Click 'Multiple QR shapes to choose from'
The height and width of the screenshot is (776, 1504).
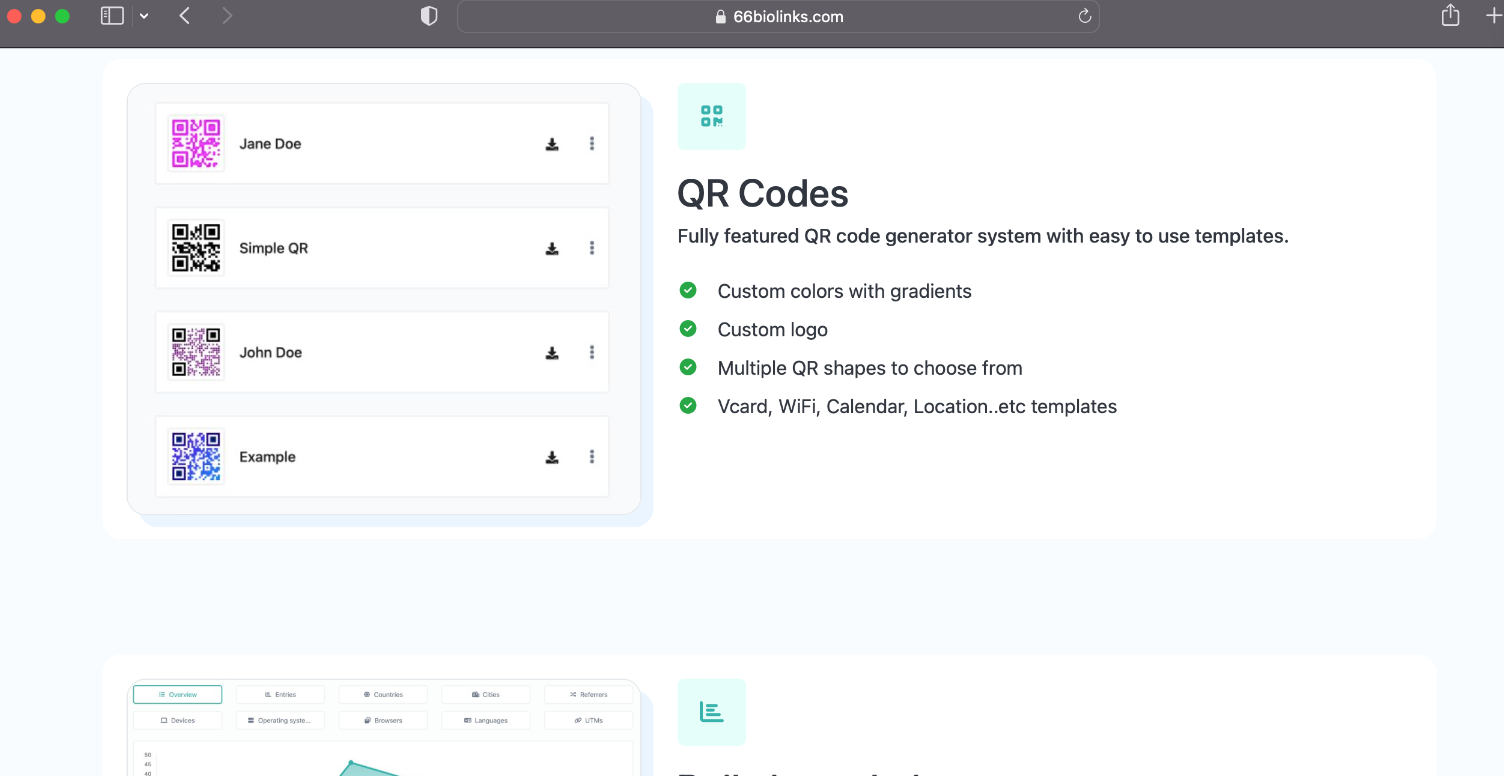tap(870, 368)
